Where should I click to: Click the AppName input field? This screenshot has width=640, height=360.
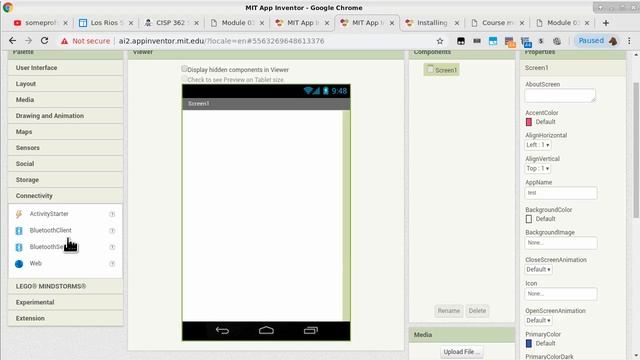561,193
